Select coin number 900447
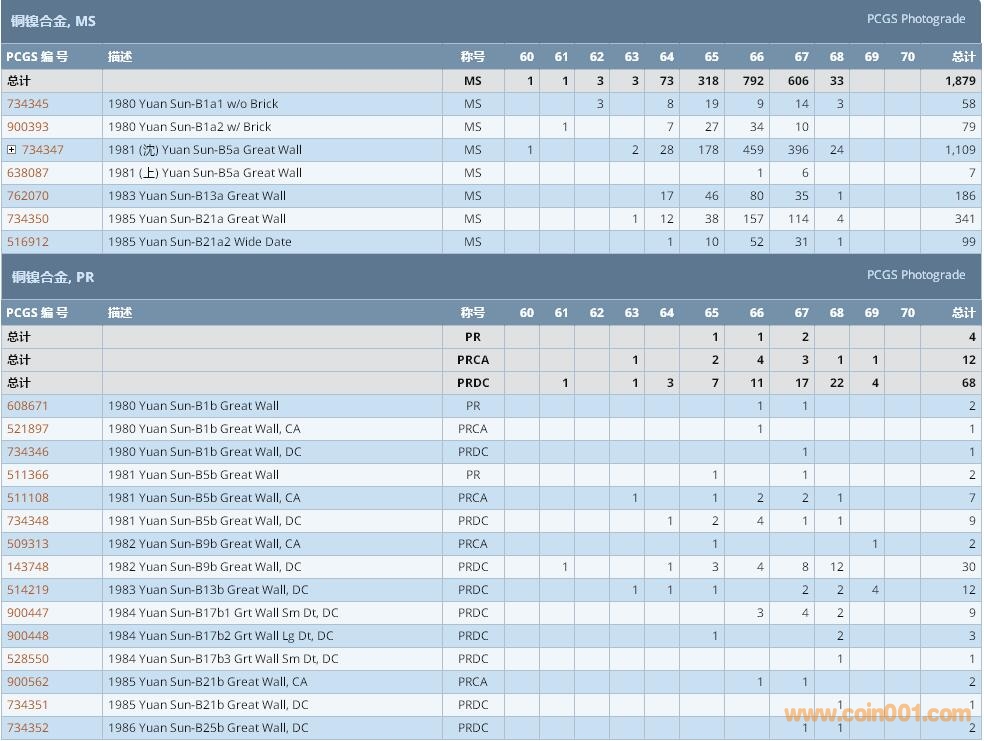984x741 pixels. point(28,613)
